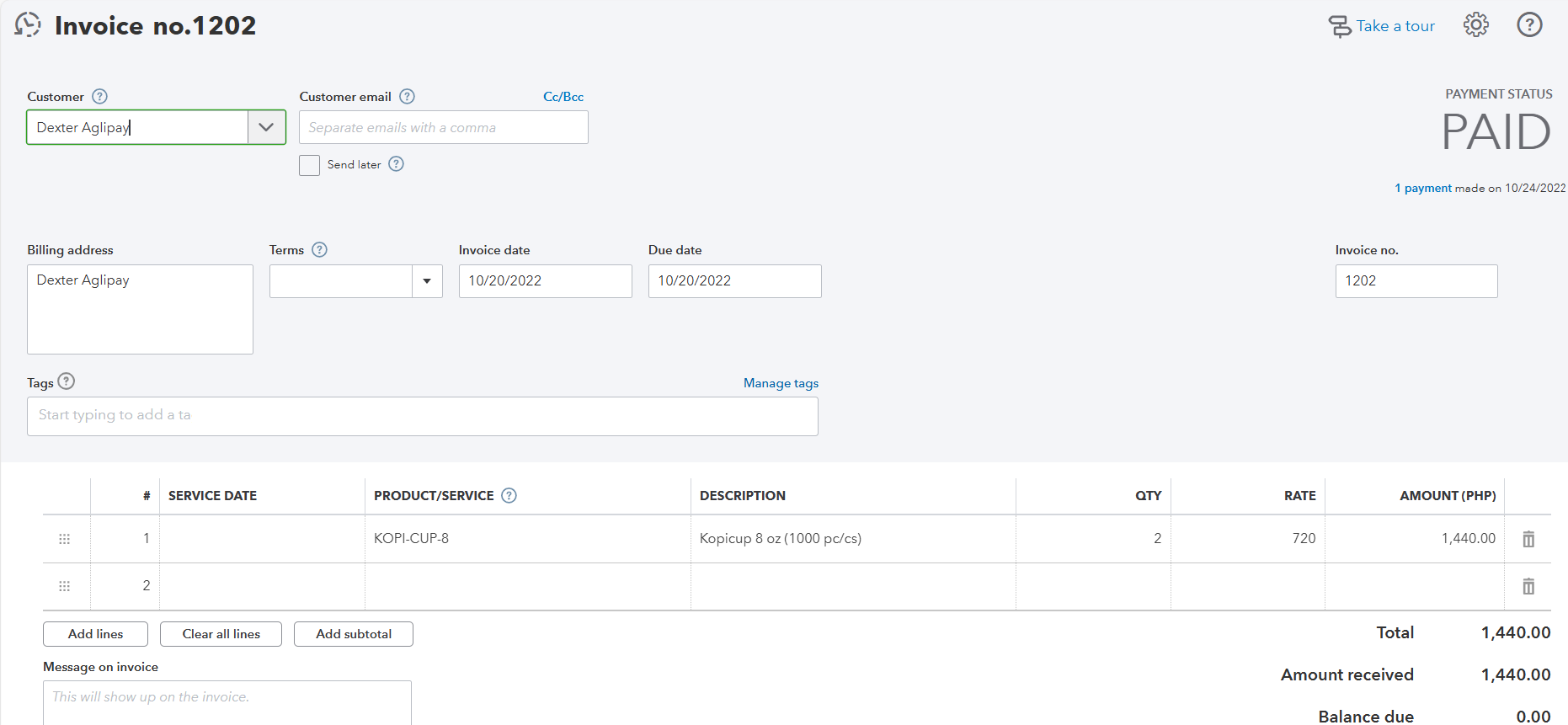Show help for Product/Service column
This screenshot has height=725, width=1568.
point(509,496)
